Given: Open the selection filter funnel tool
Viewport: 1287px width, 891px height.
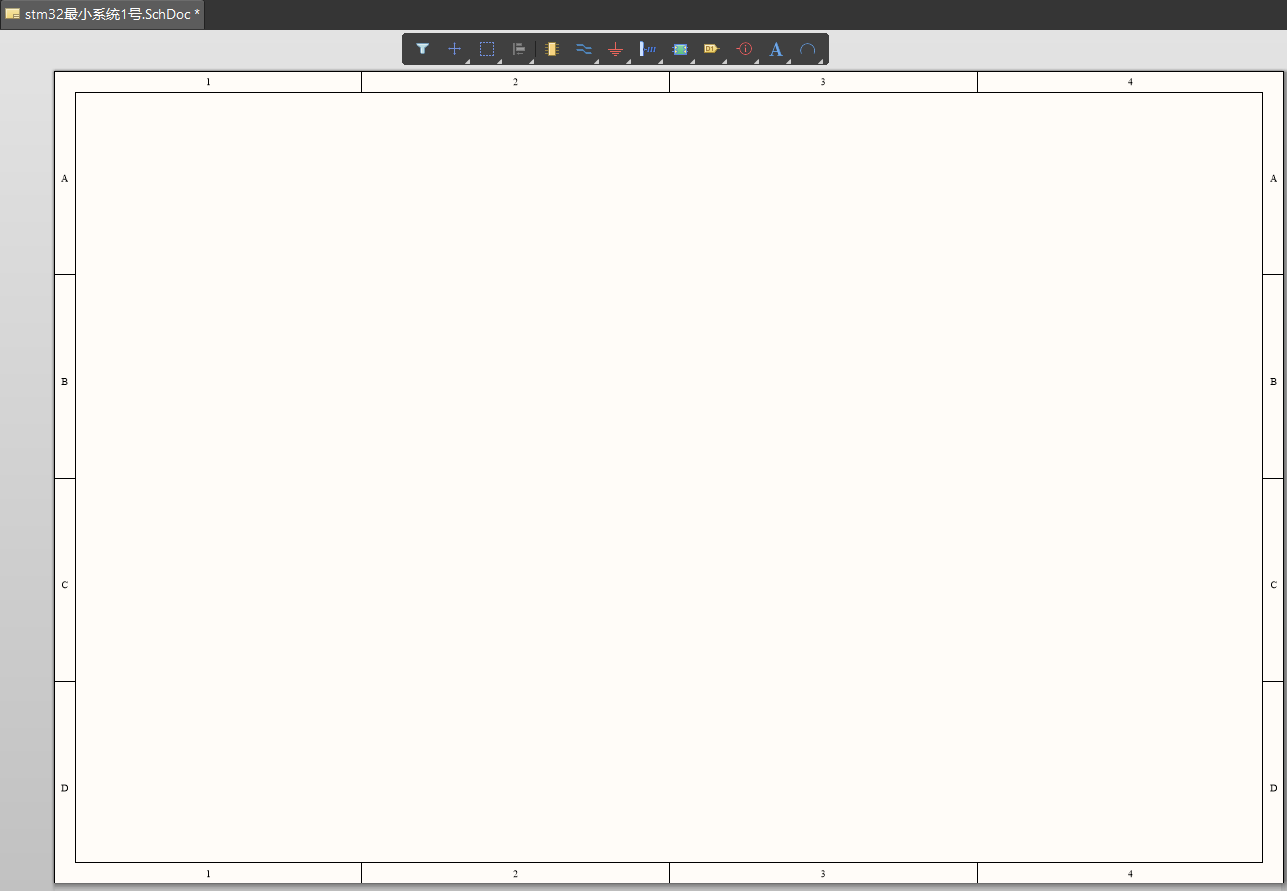Looking at the screenshot, I should click(x=422, y=48).
